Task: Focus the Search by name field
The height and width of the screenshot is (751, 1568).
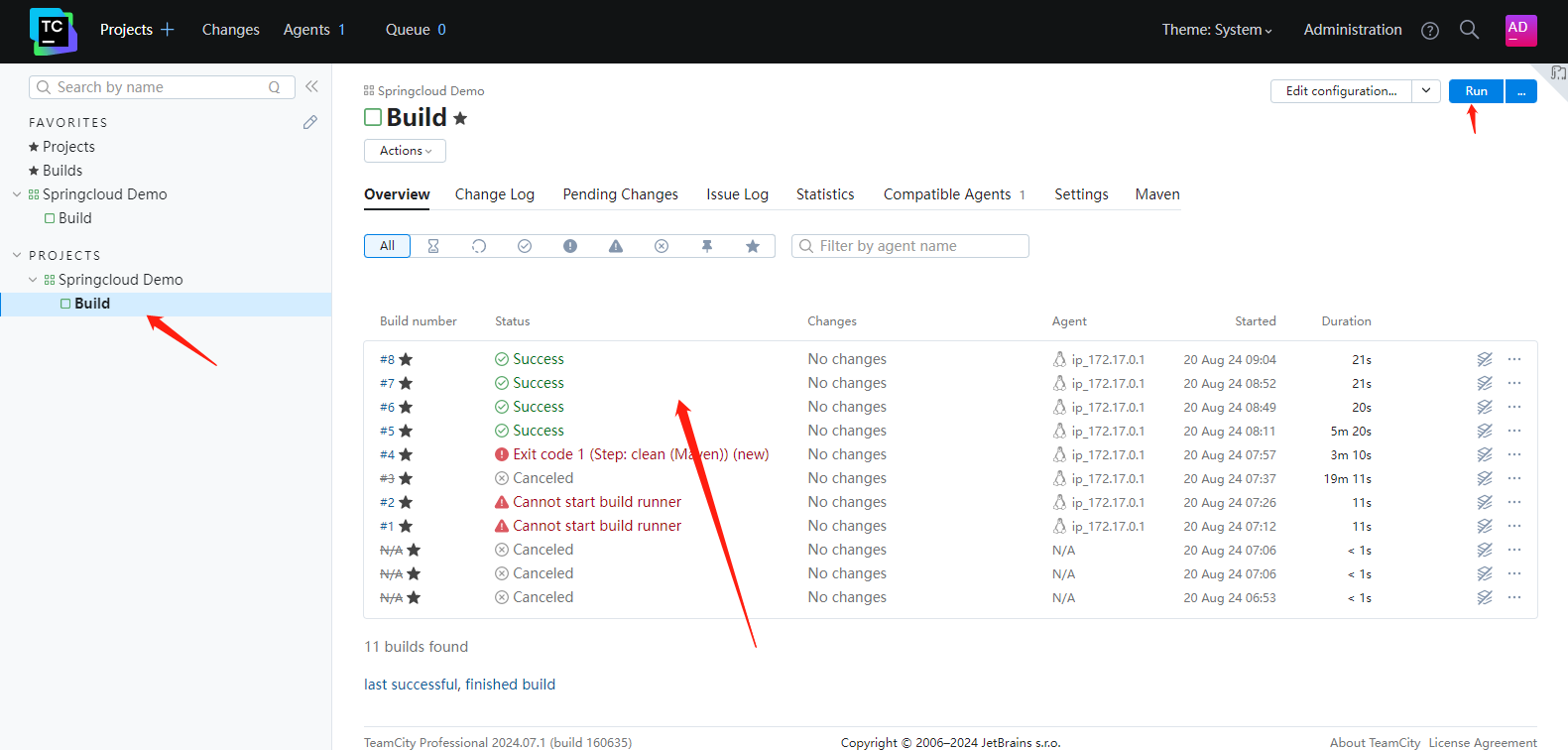Action: [162, 87]
